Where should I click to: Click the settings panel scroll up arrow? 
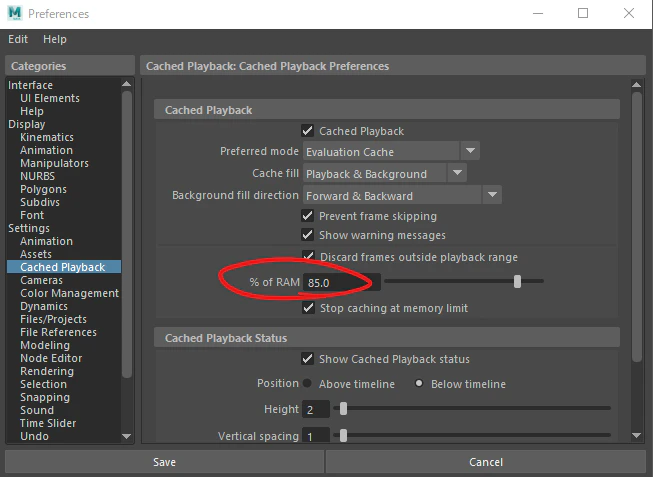636,85
